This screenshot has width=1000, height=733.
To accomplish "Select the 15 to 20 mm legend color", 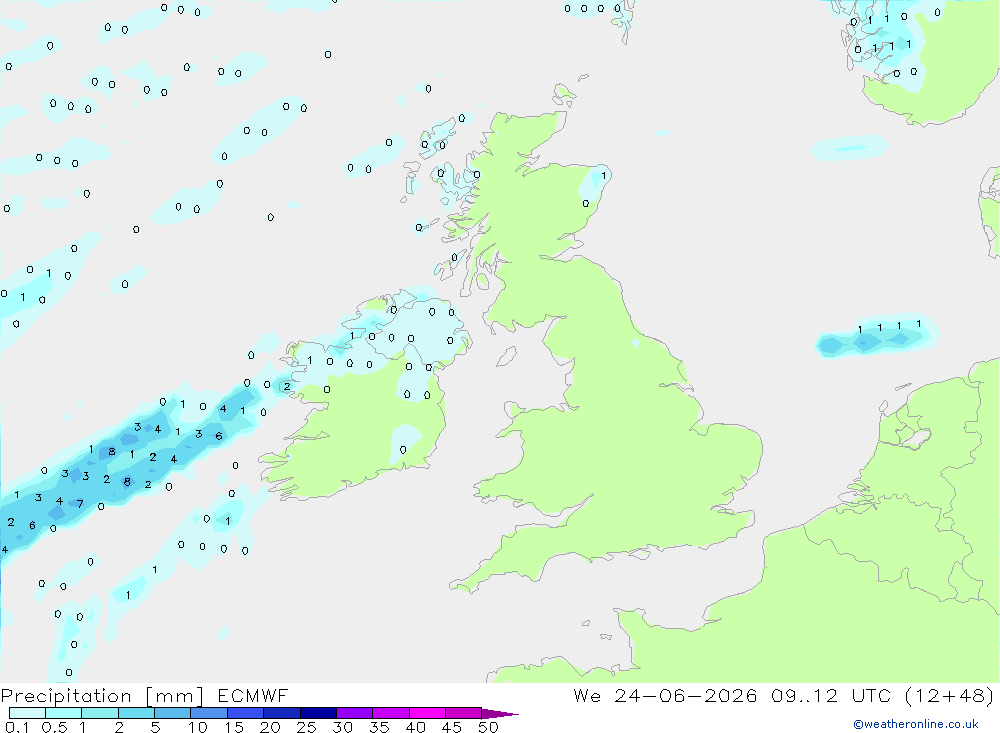I will point(246,713).
